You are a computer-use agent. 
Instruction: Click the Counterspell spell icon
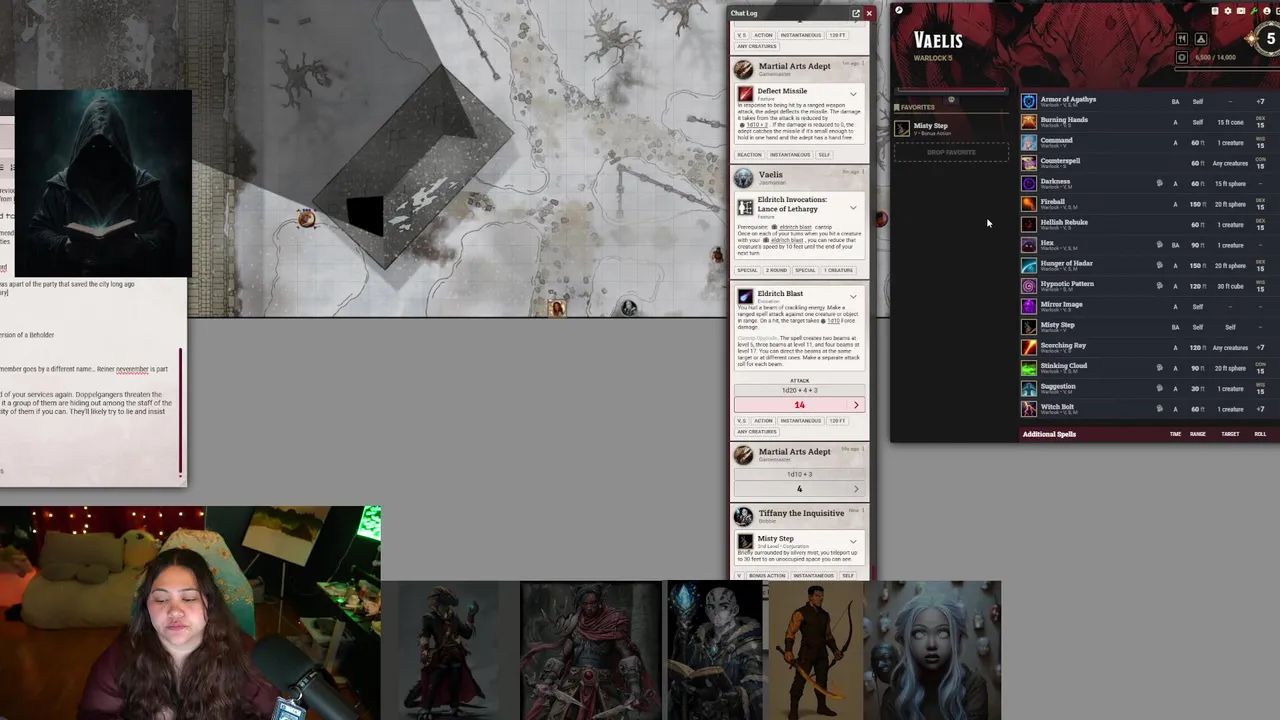pyautogui.click(x=1029, y=163)
